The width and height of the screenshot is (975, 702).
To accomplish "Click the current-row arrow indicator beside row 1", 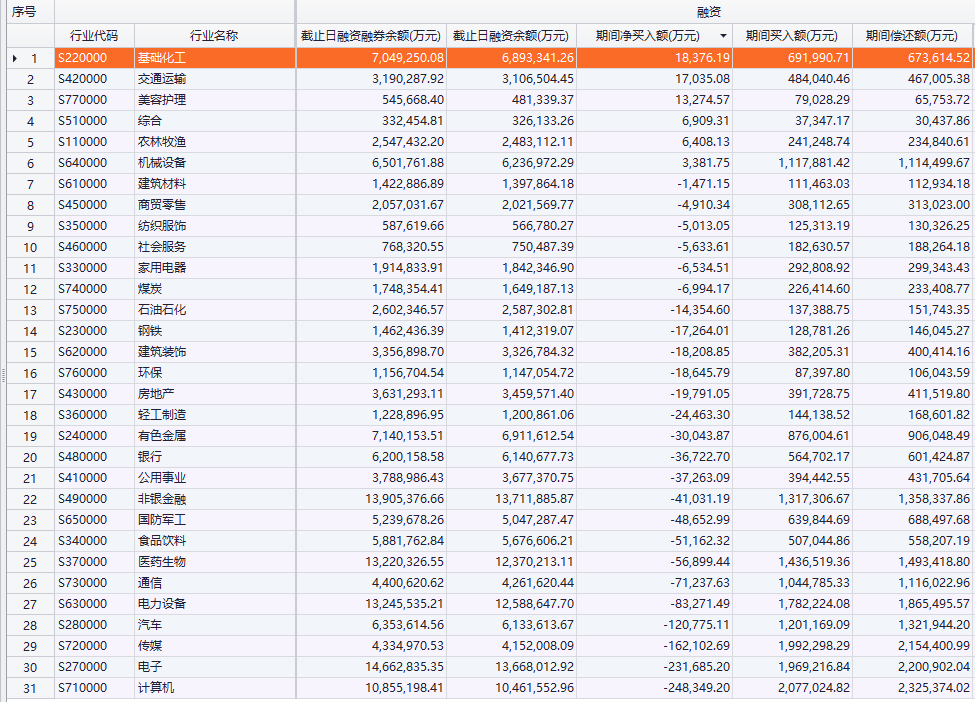I will [x=14, y=59].
